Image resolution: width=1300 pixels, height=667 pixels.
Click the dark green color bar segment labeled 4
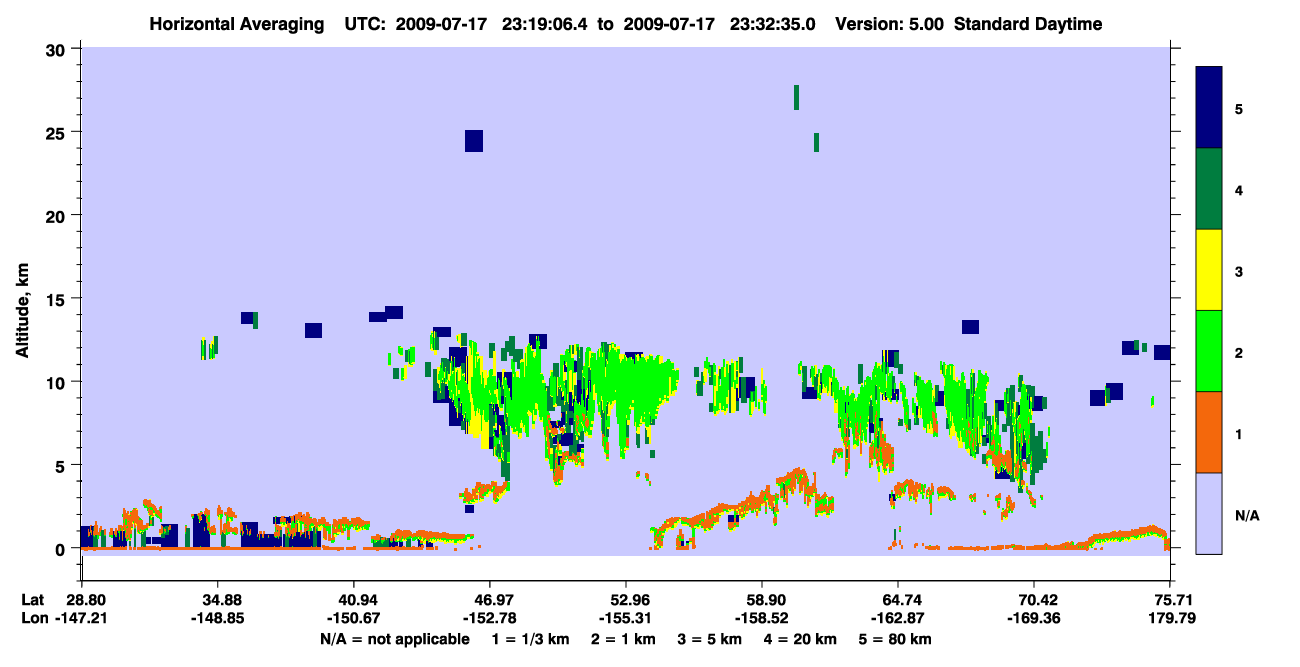(x=1209, y=189)
